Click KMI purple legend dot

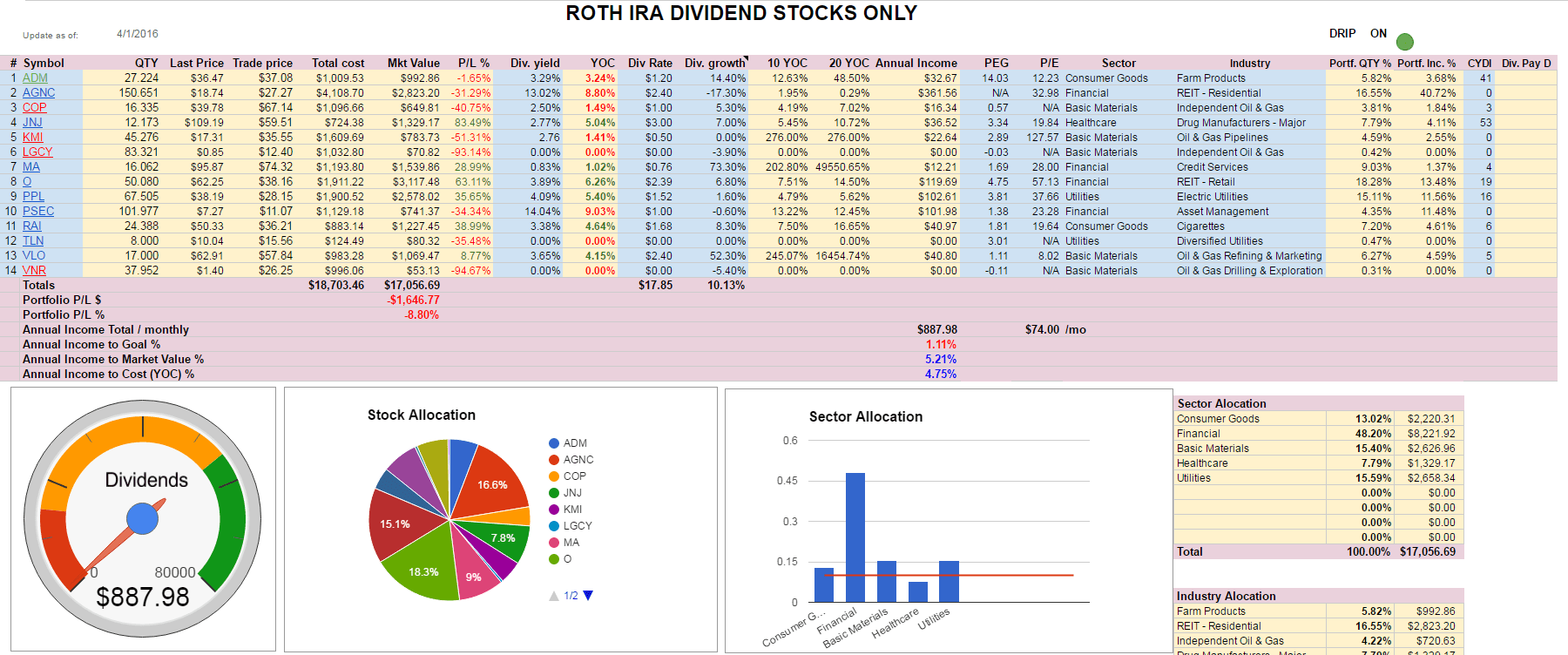tap(554, 510)
